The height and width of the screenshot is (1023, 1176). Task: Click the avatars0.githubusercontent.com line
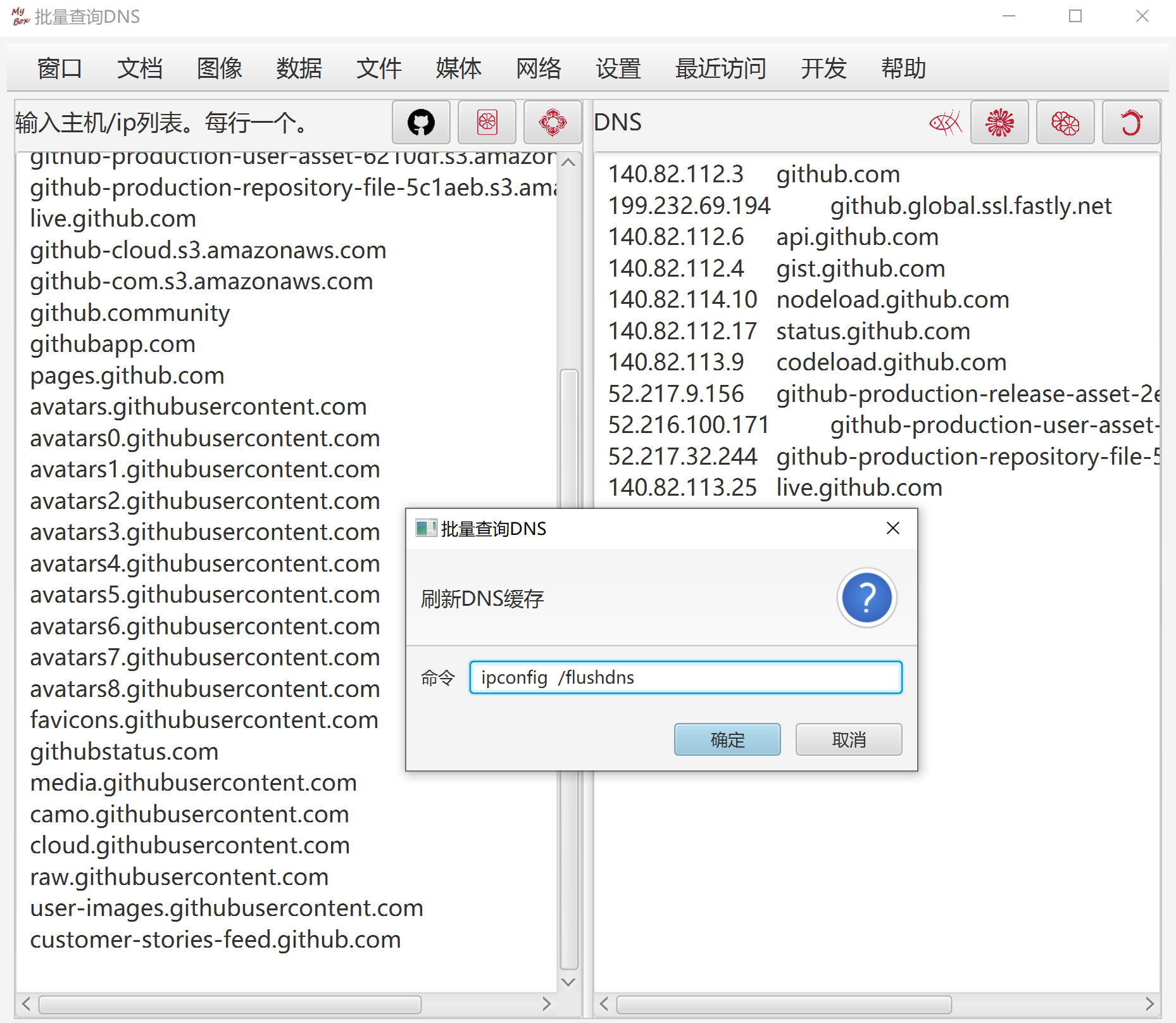pyautogui.click(x=205, y=438)
